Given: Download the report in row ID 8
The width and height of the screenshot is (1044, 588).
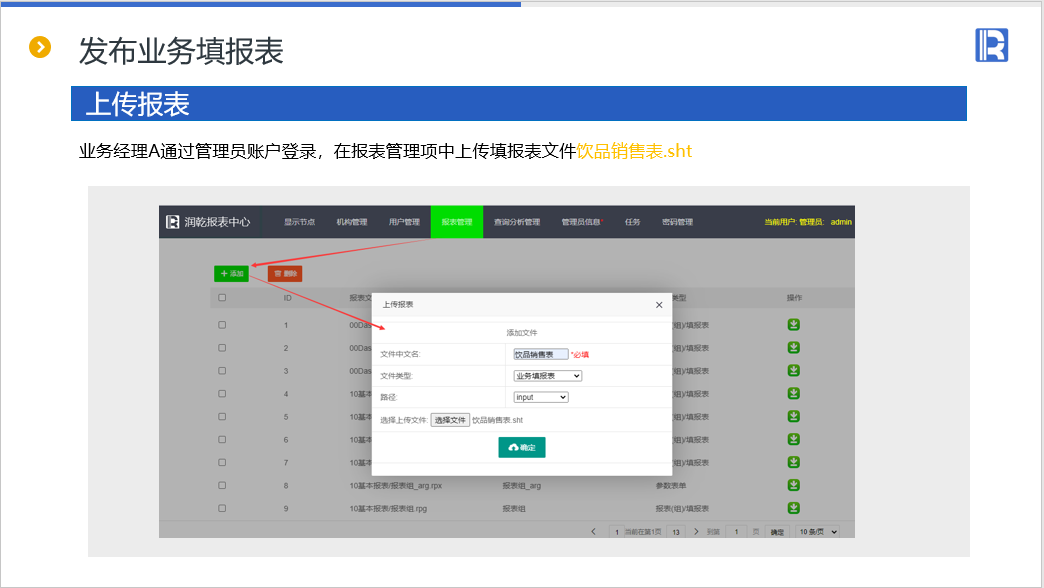Looking at the screenshot, I should point(793,485).
